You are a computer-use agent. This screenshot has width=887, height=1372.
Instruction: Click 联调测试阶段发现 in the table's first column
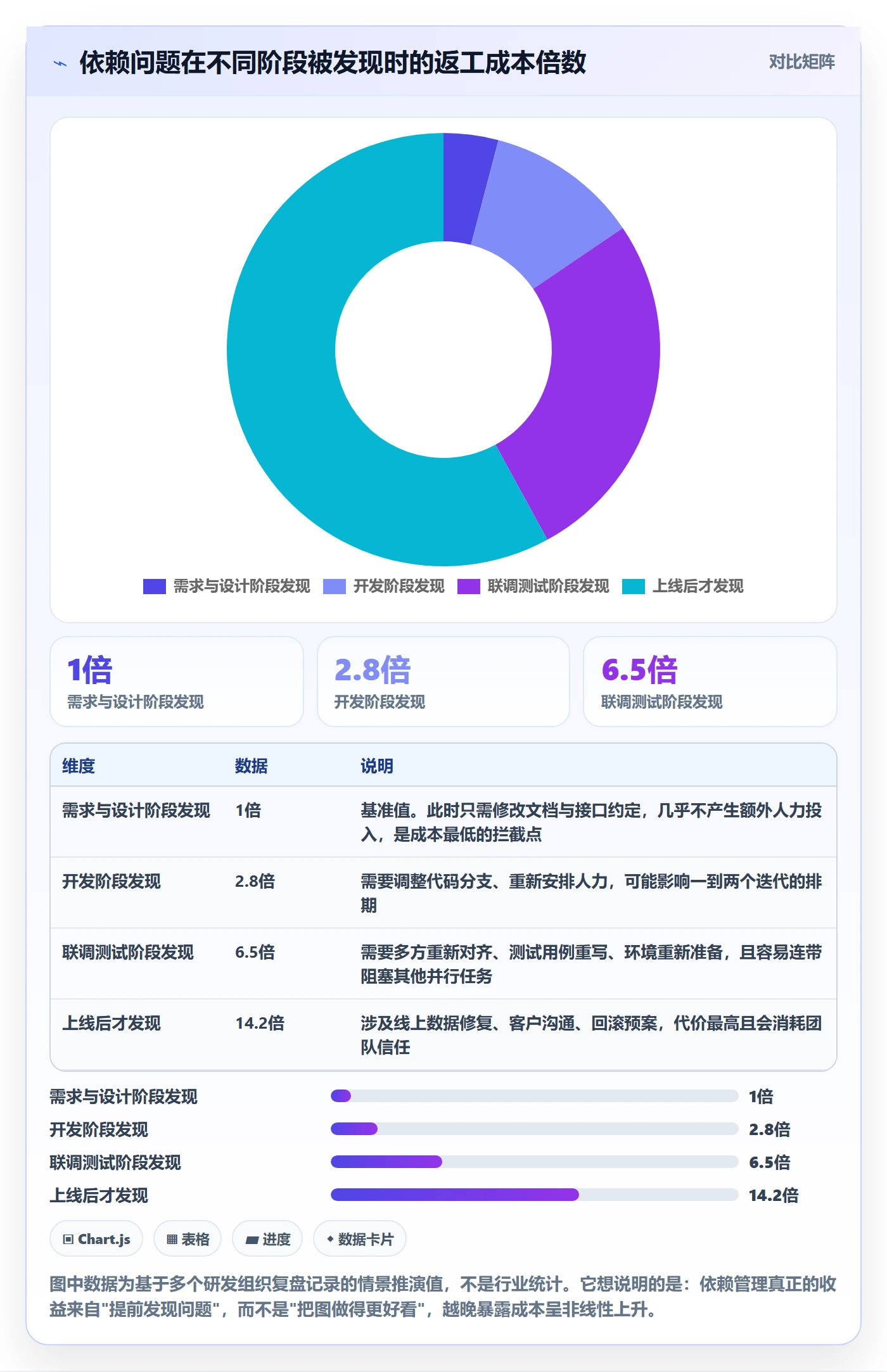click(128, 952)
